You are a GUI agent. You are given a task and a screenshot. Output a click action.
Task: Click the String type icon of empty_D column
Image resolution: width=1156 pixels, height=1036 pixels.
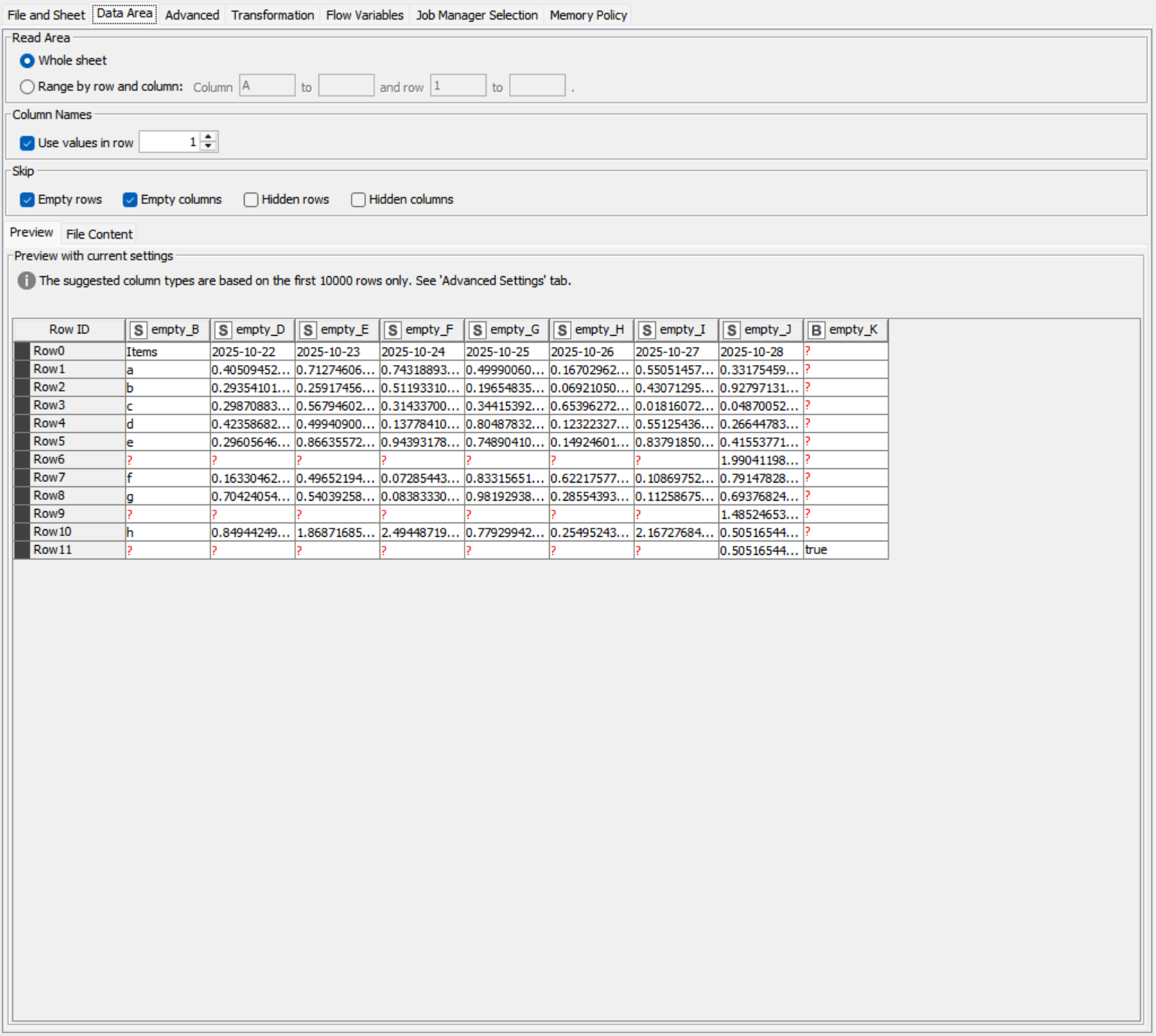(x=223, y=331)
